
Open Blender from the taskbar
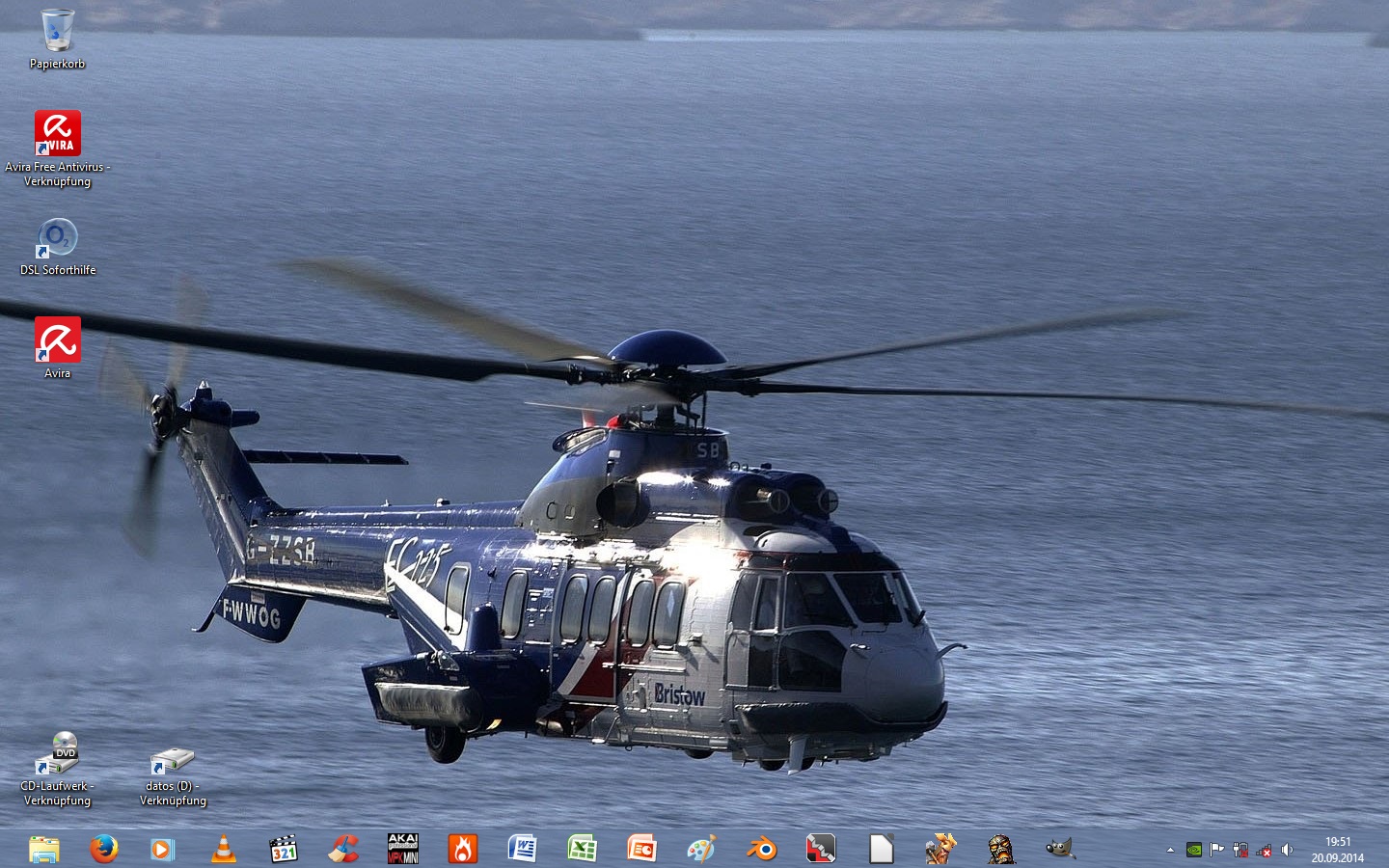[761, 849]
